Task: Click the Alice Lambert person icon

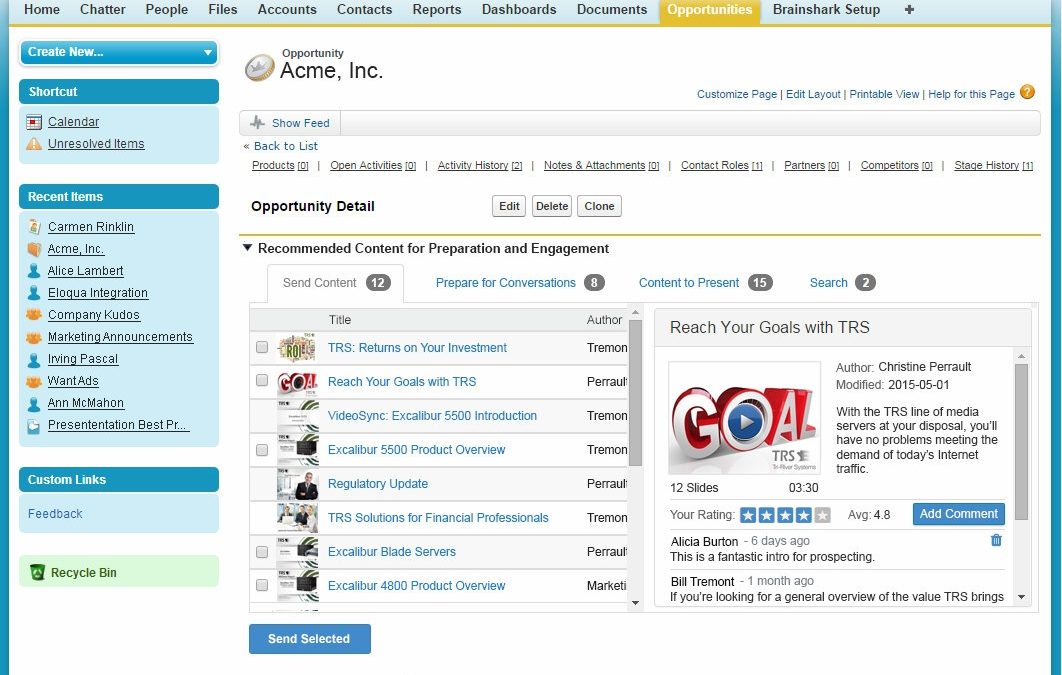Action: click(x=34, y=271)
